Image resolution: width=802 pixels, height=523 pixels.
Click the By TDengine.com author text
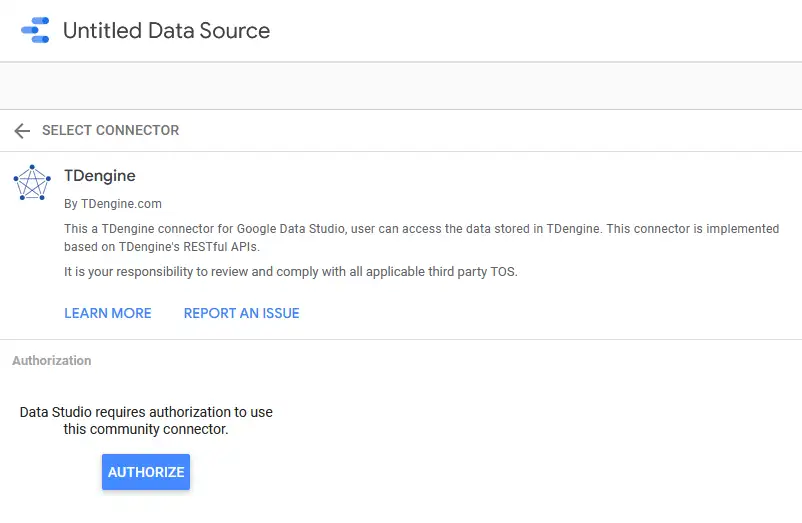113,204
